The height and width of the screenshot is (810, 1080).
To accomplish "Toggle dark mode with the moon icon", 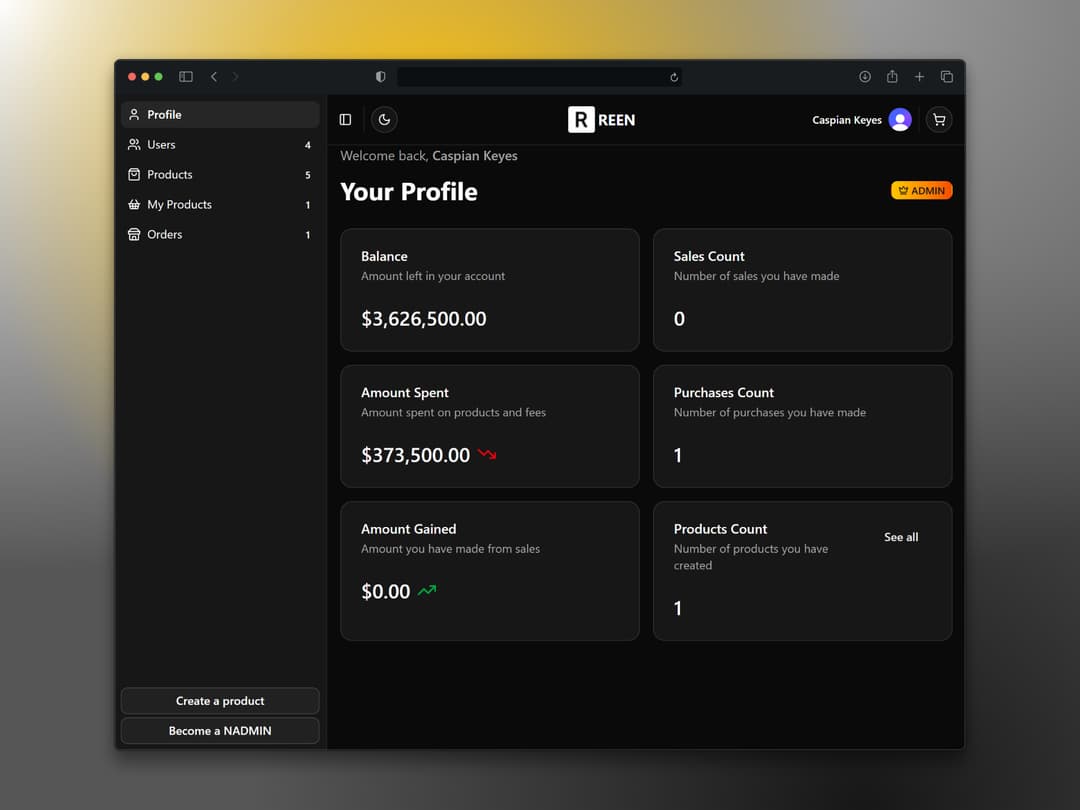I will [384, 120].
